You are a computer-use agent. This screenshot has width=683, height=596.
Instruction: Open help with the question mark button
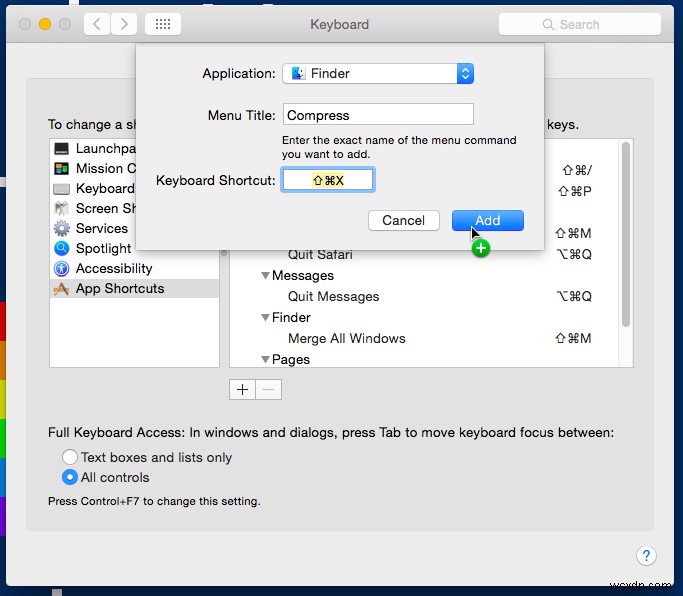646,555
